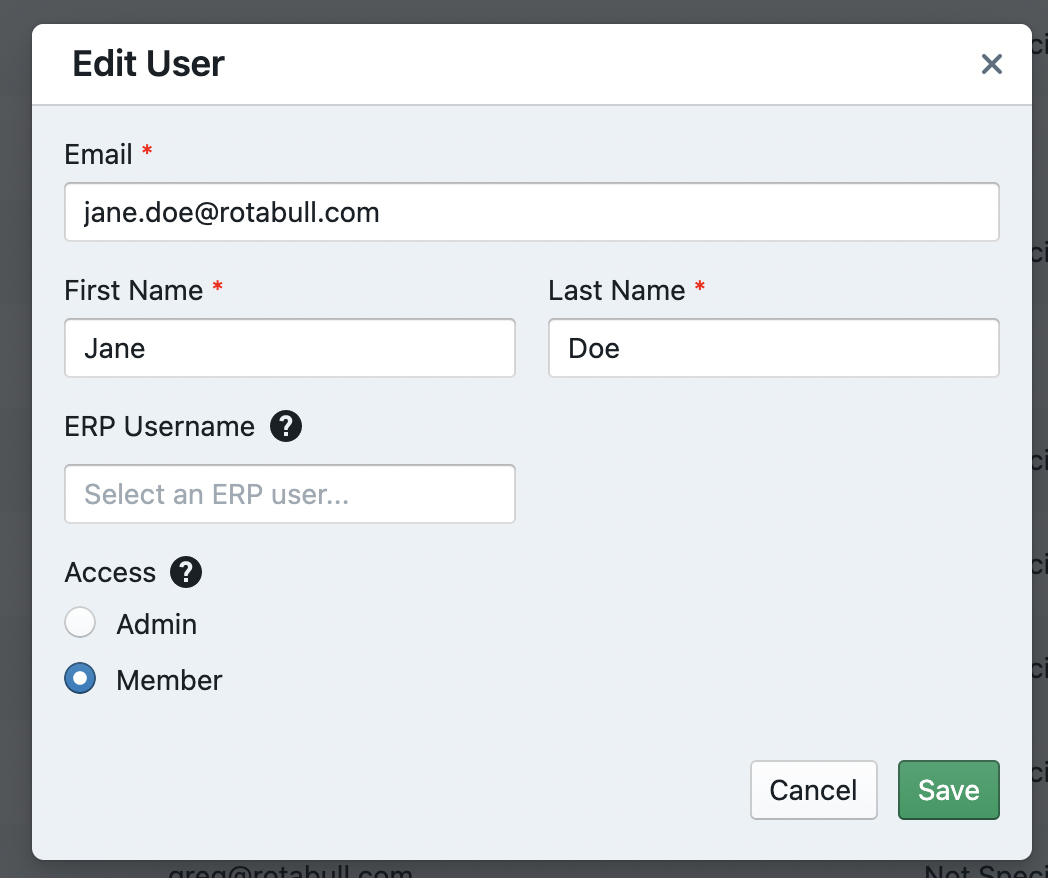
Task: Click into the First Name field
Action: click(x=290, y=348)
